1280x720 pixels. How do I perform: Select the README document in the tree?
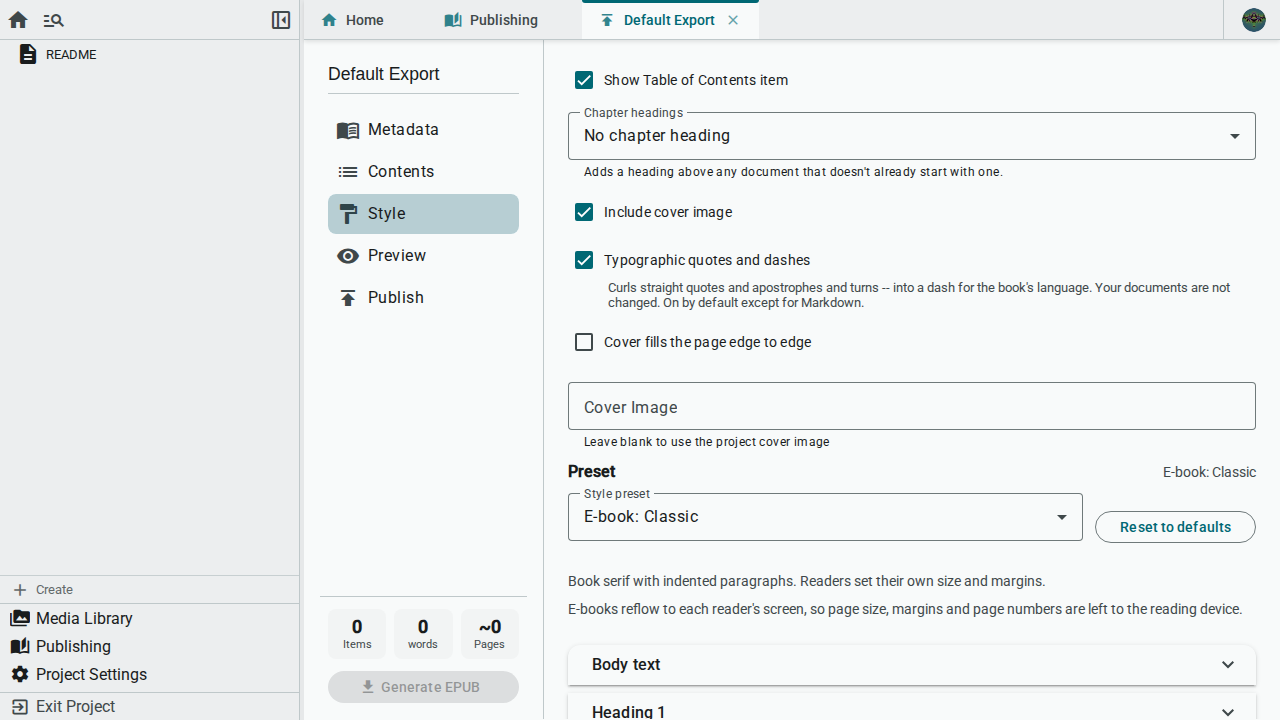[x=150, y=54]
